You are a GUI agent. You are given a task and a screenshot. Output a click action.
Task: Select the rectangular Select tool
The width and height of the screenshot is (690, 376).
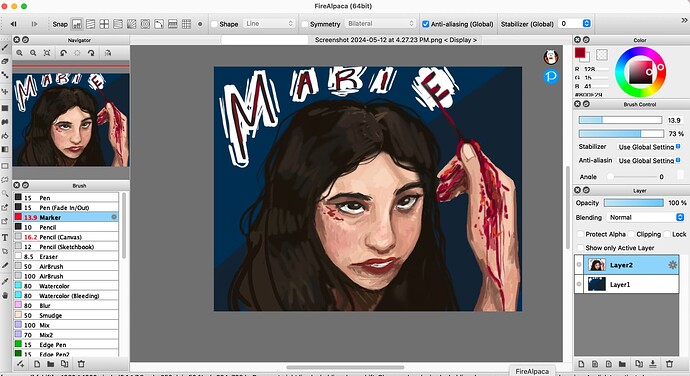(5, 166)
